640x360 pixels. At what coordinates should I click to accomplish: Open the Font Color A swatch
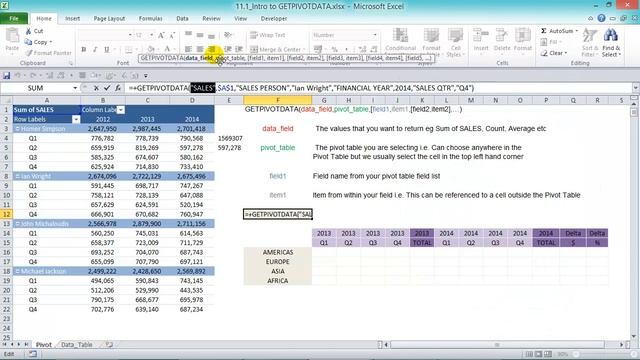[x=167, y=49]
